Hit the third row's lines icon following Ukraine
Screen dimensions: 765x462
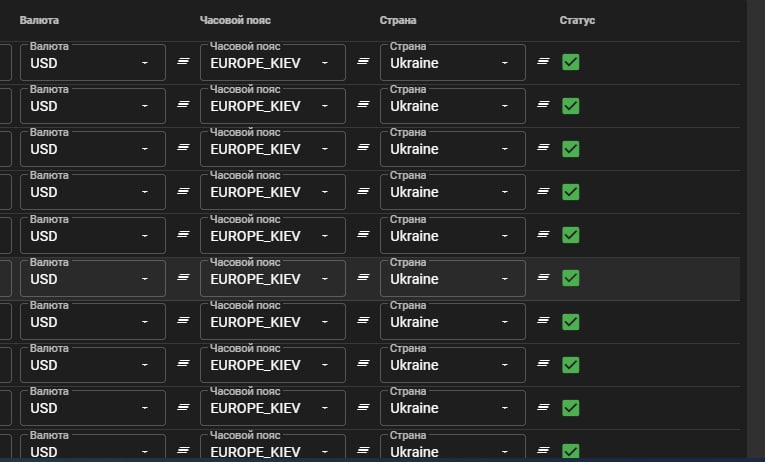544,147
